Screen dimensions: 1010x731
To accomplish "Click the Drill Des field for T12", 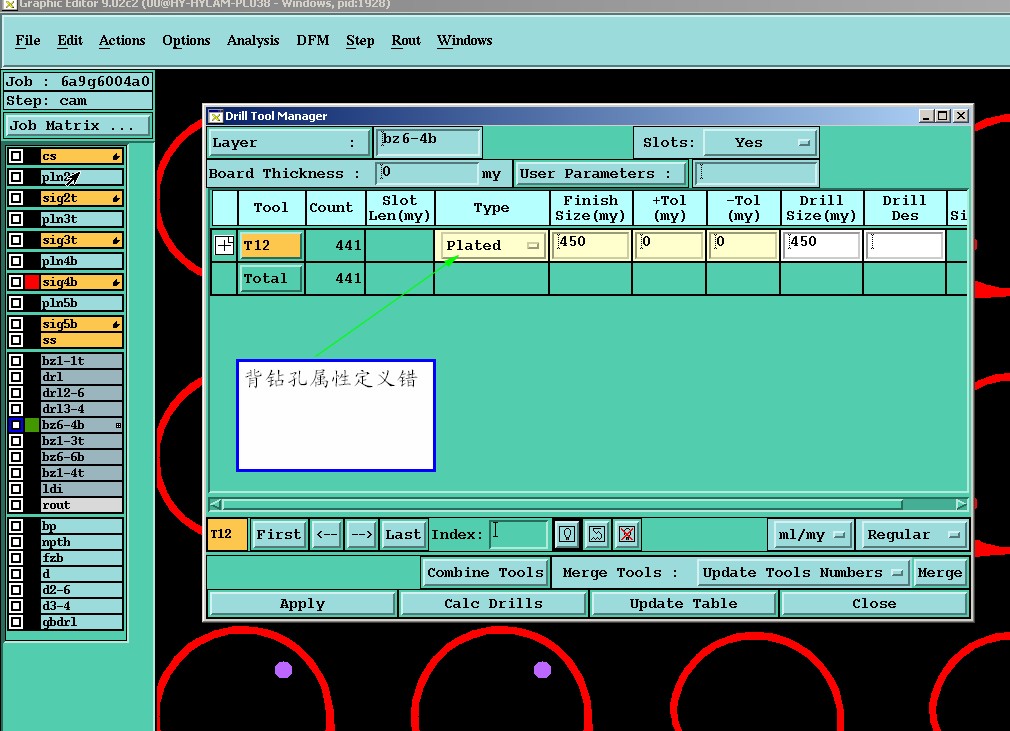I will pyautogui.click(x=904, y=245).
